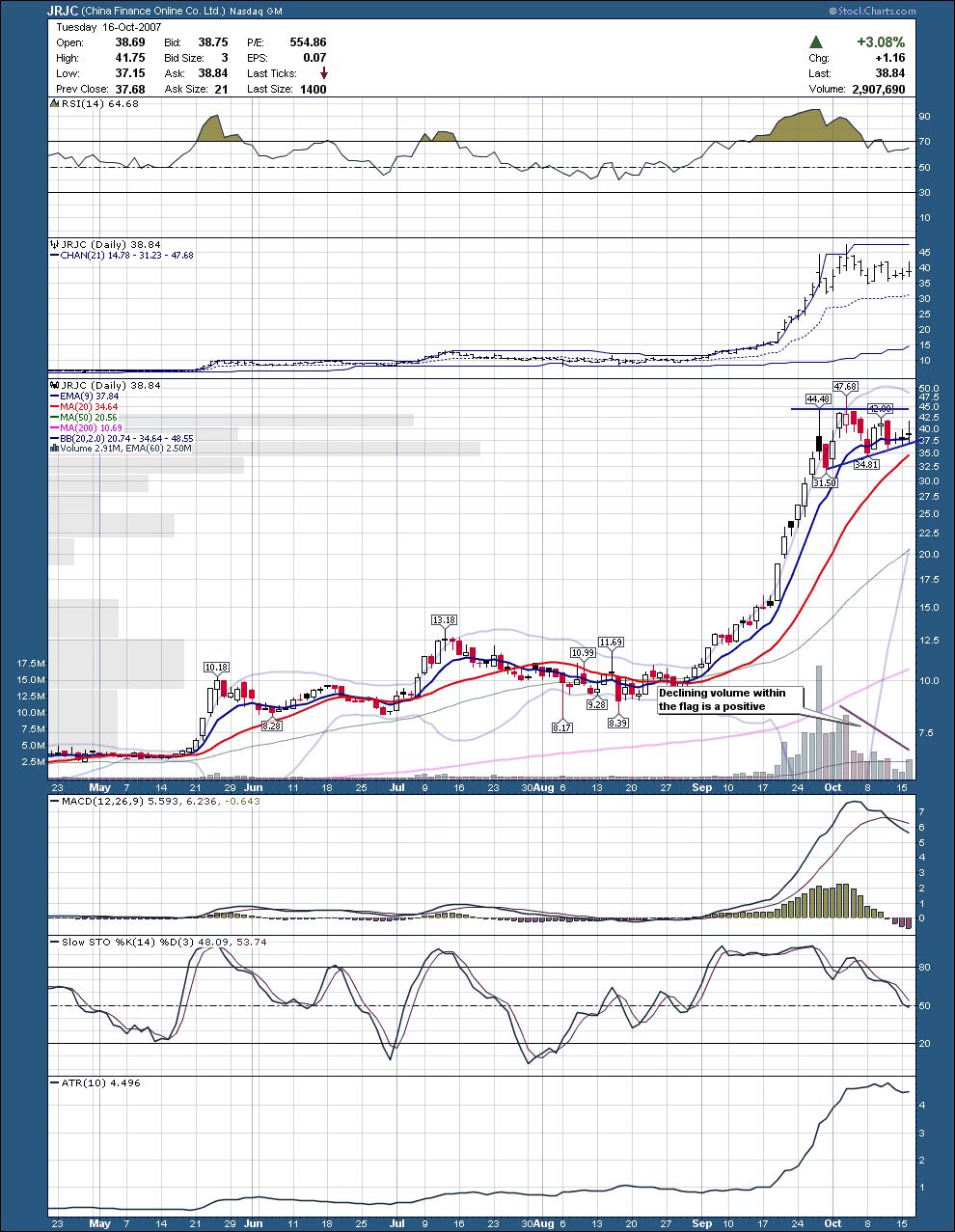Click the 11.69 price label
The width and height of the screenshot is (955, 1232).
click(611, 642)
